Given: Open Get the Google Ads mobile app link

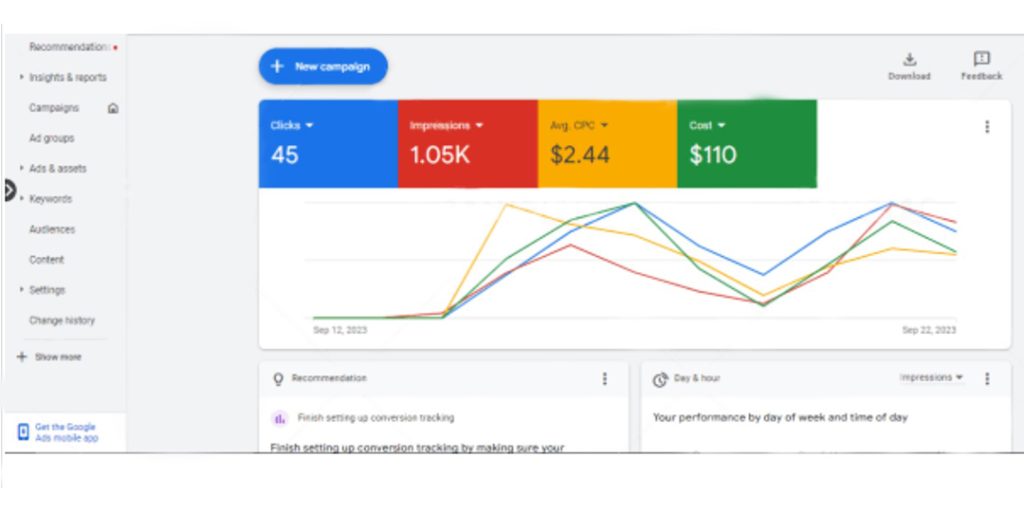Looking at the screenshot, I should point(66,432).
